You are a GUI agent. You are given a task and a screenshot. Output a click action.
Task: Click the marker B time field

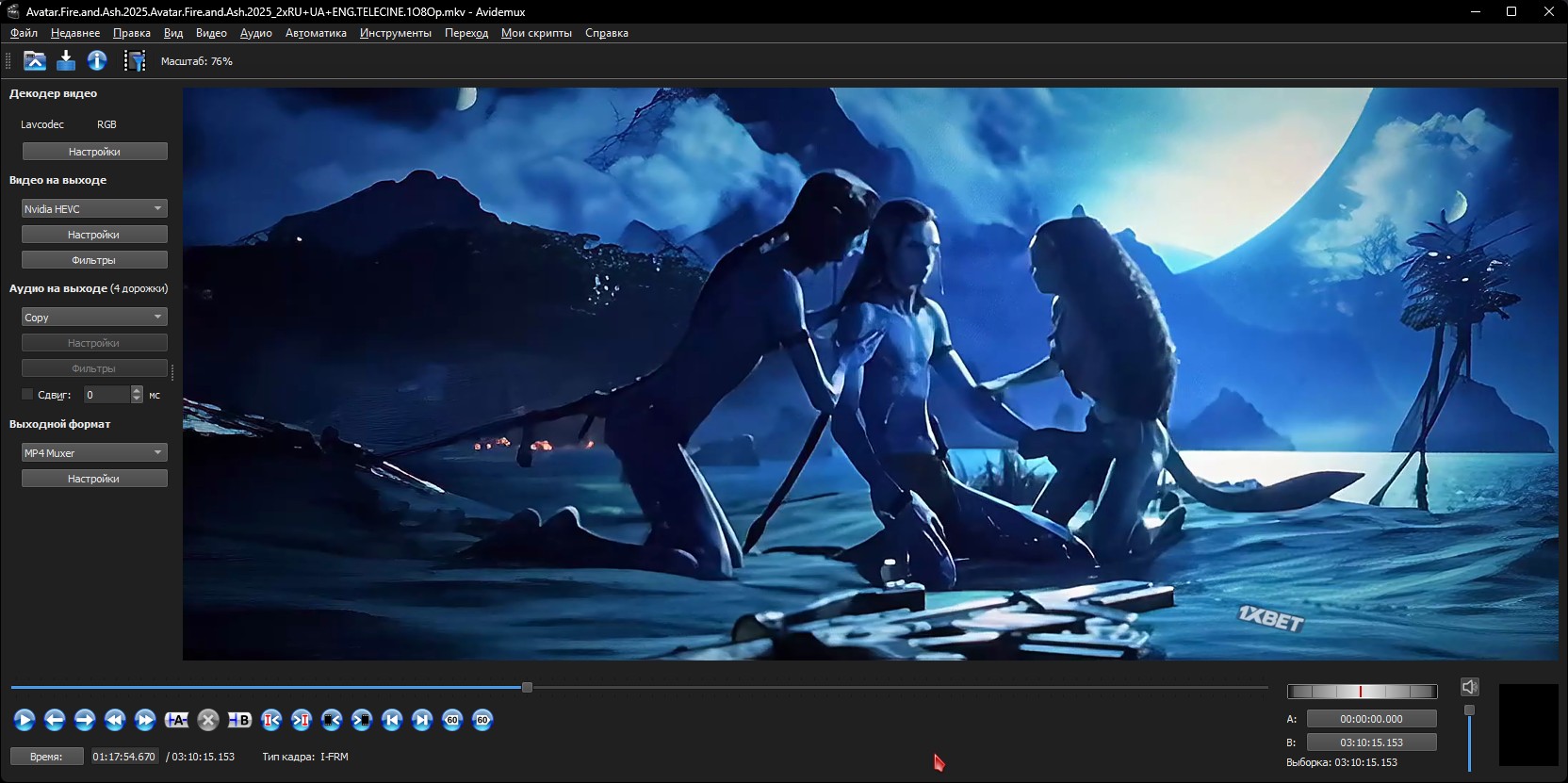[1372, 742]
